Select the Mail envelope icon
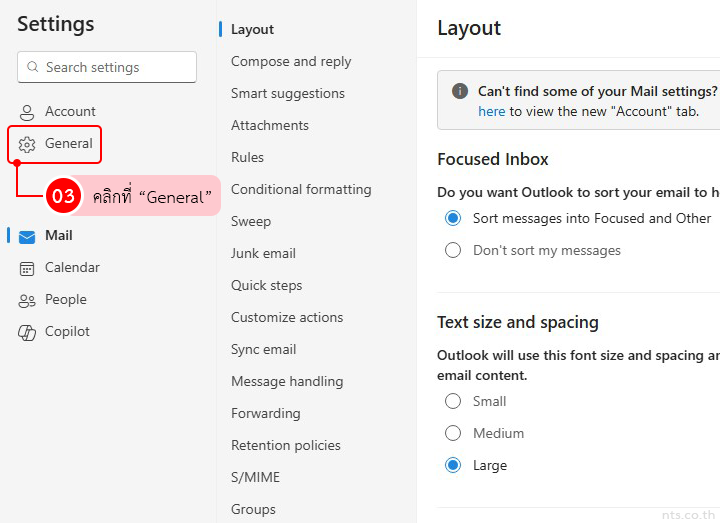720x523 pixels. [x=27, y=236]
